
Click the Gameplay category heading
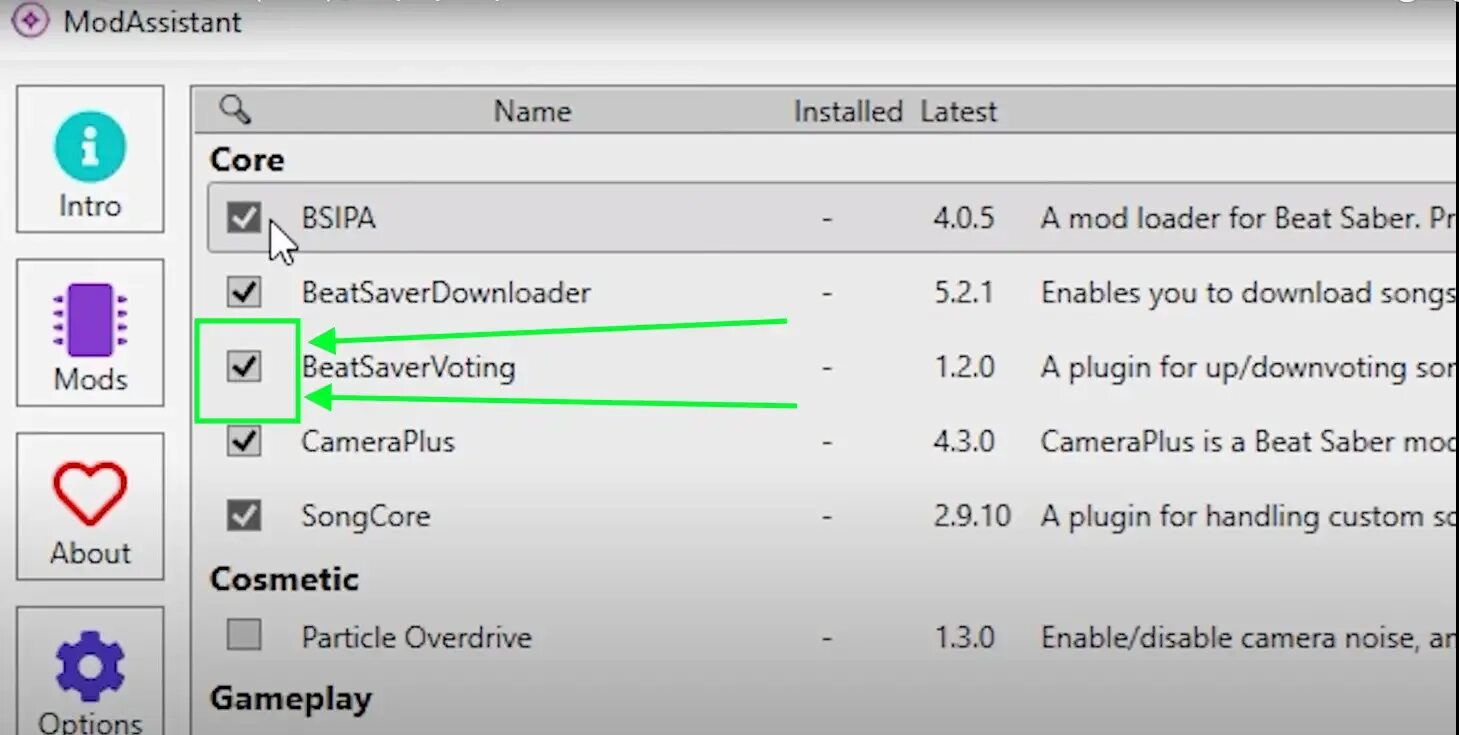pyautogui.click(x=291, y=699)
